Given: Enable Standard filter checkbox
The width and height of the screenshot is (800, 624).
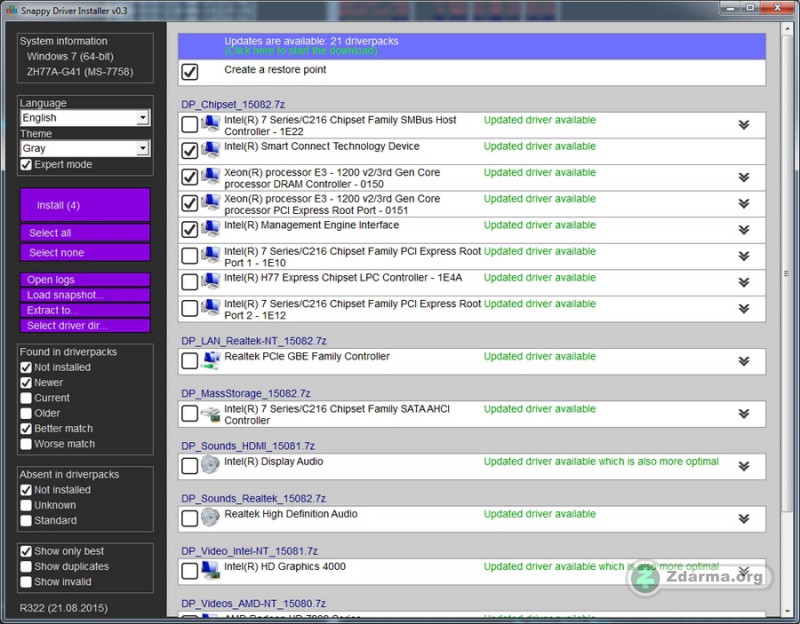Looking at the screenshot, I should [26, 520].
